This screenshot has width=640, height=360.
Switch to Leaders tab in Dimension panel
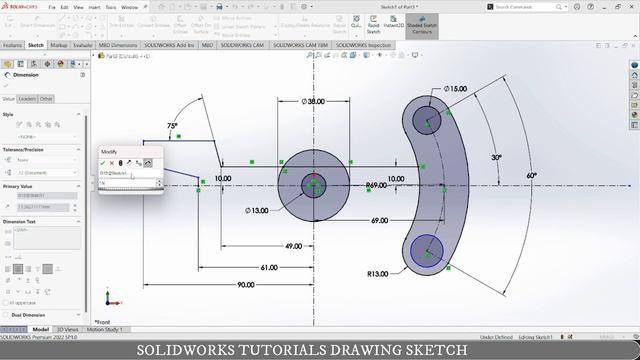click(27, 99)
